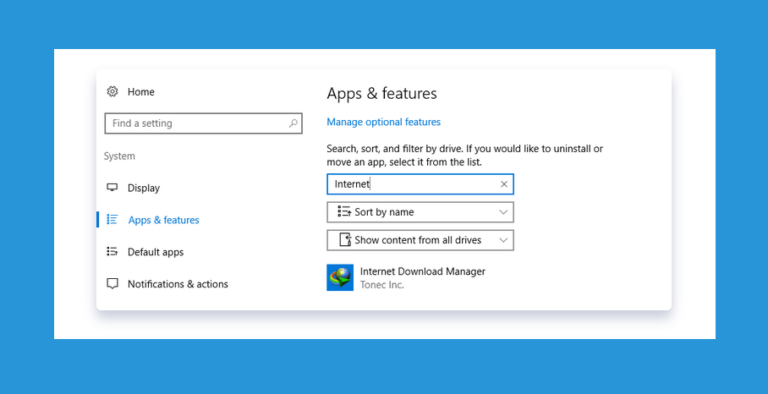768x394 pixels.
Task: Click the magnifier icon in Find a setting
Action: 293,123
